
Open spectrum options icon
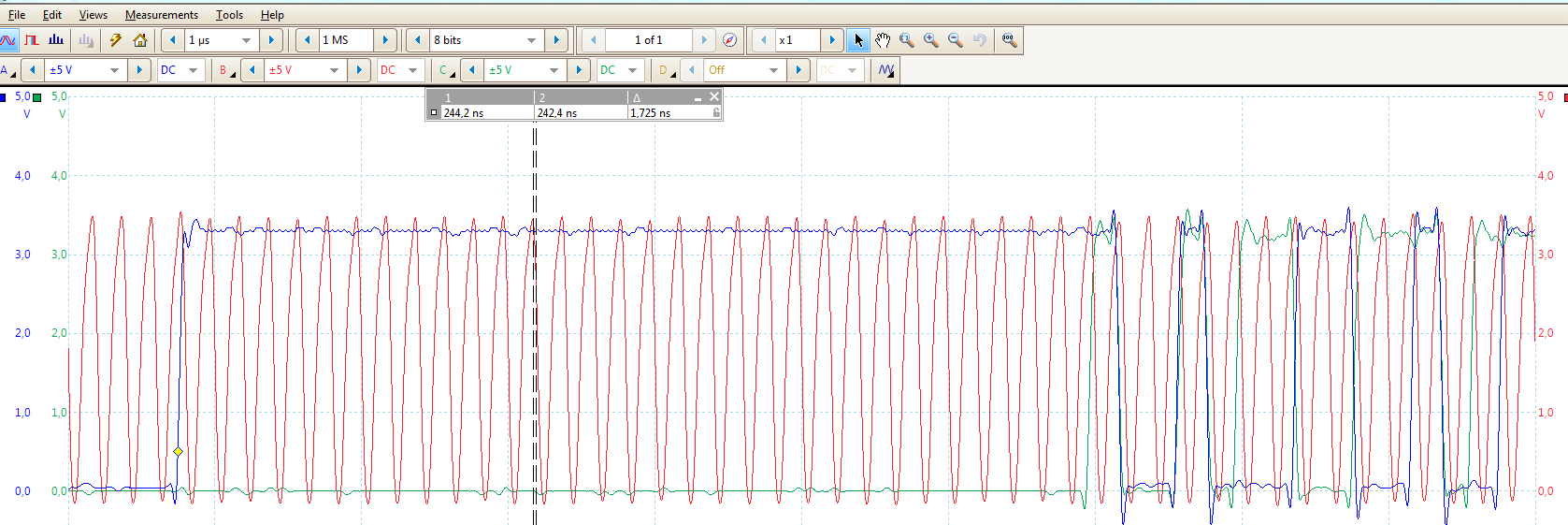point(86,40)
